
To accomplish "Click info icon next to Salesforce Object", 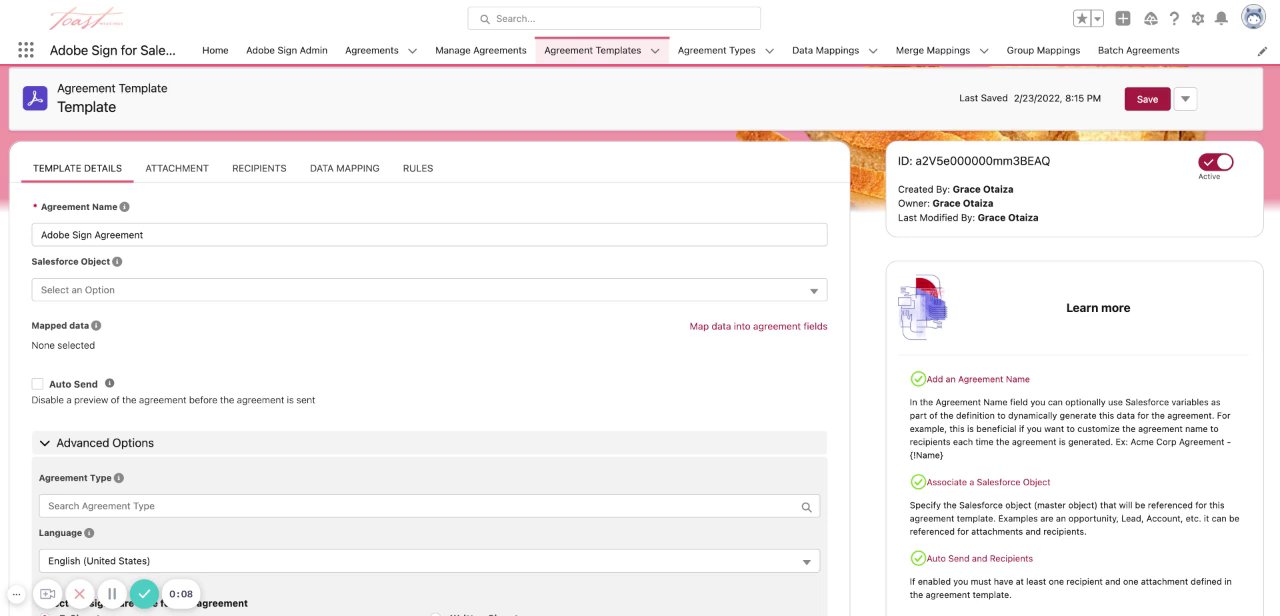I will coord(117,262).
